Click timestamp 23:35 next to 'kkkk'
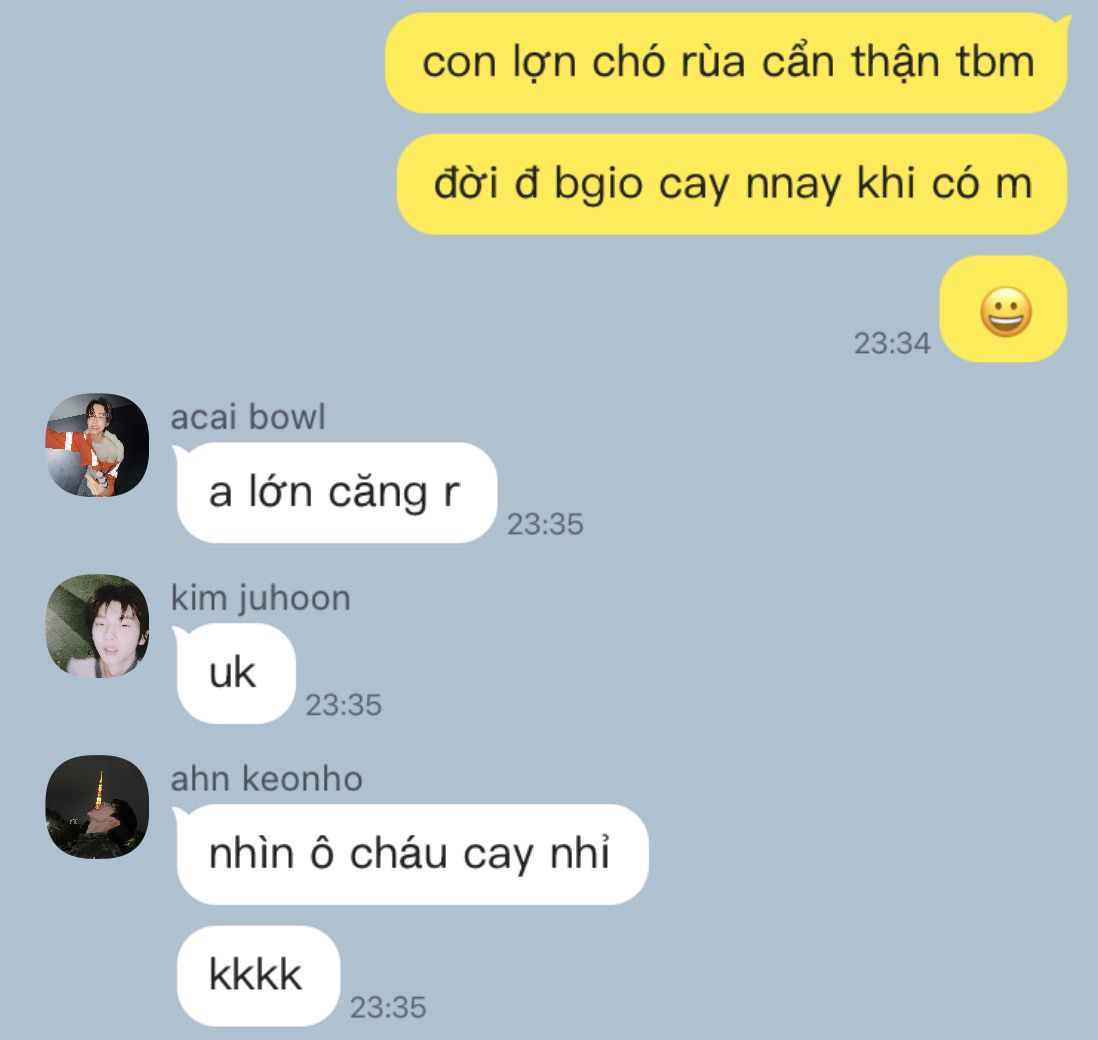 pos(388,1008)
